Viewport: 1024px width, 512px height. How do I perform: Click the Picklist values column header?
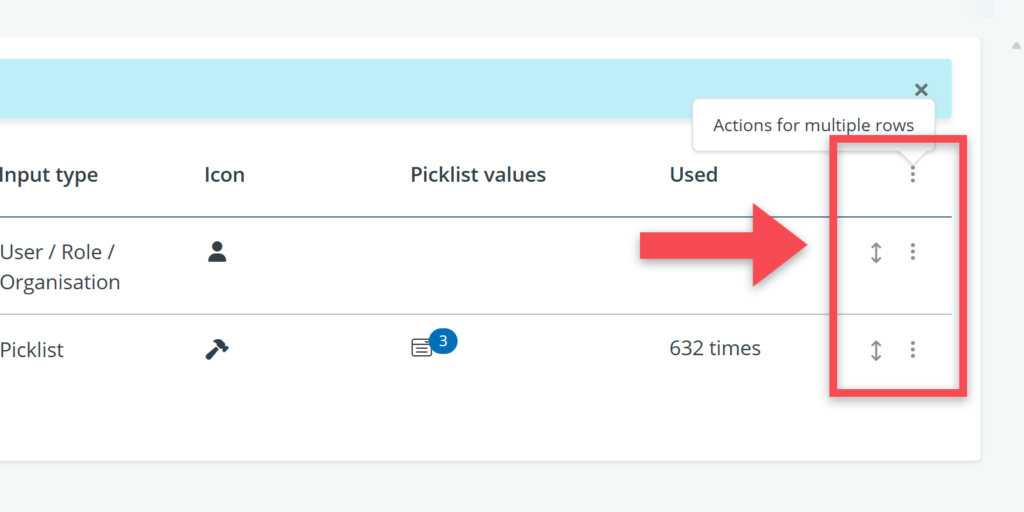pos(478,175)
